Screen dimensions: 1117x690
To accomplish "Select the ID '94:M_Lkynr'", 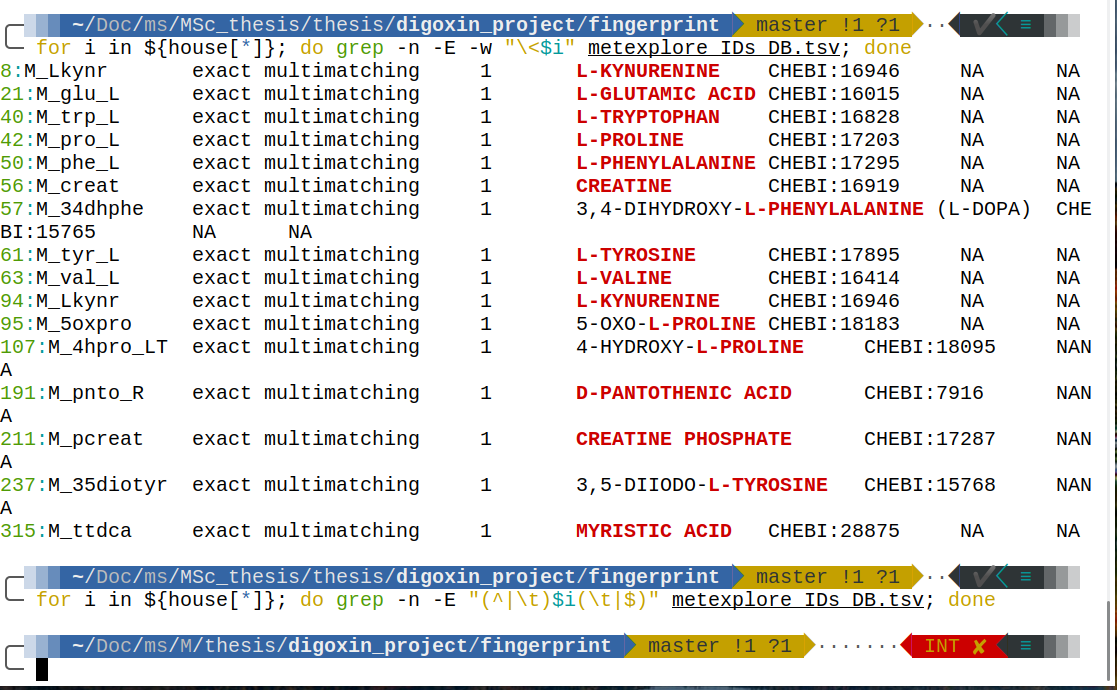I will (60, 301).
